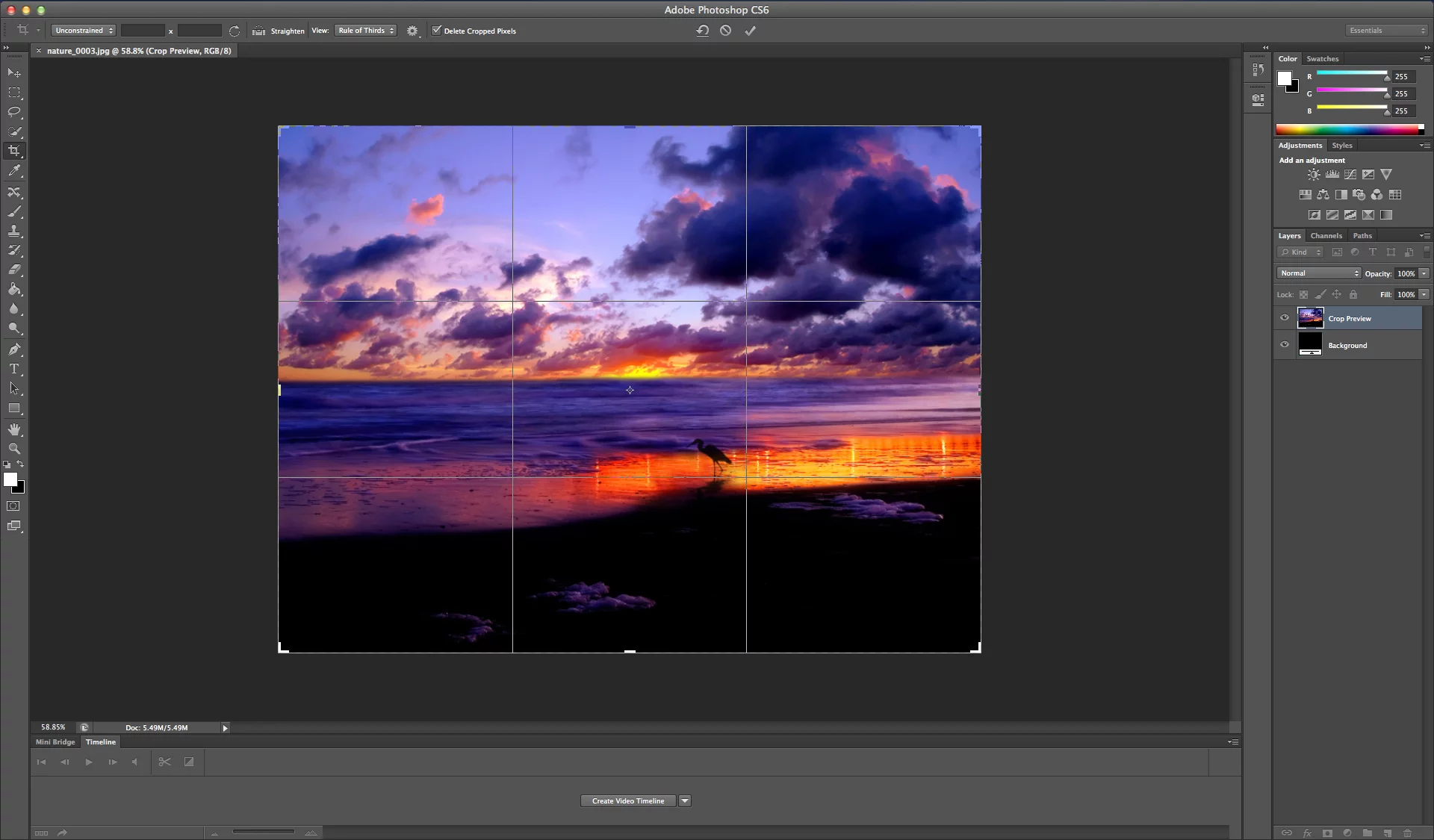
Task: Add a Brightness/Contrast adjustment
Action: pos(1313,174)
